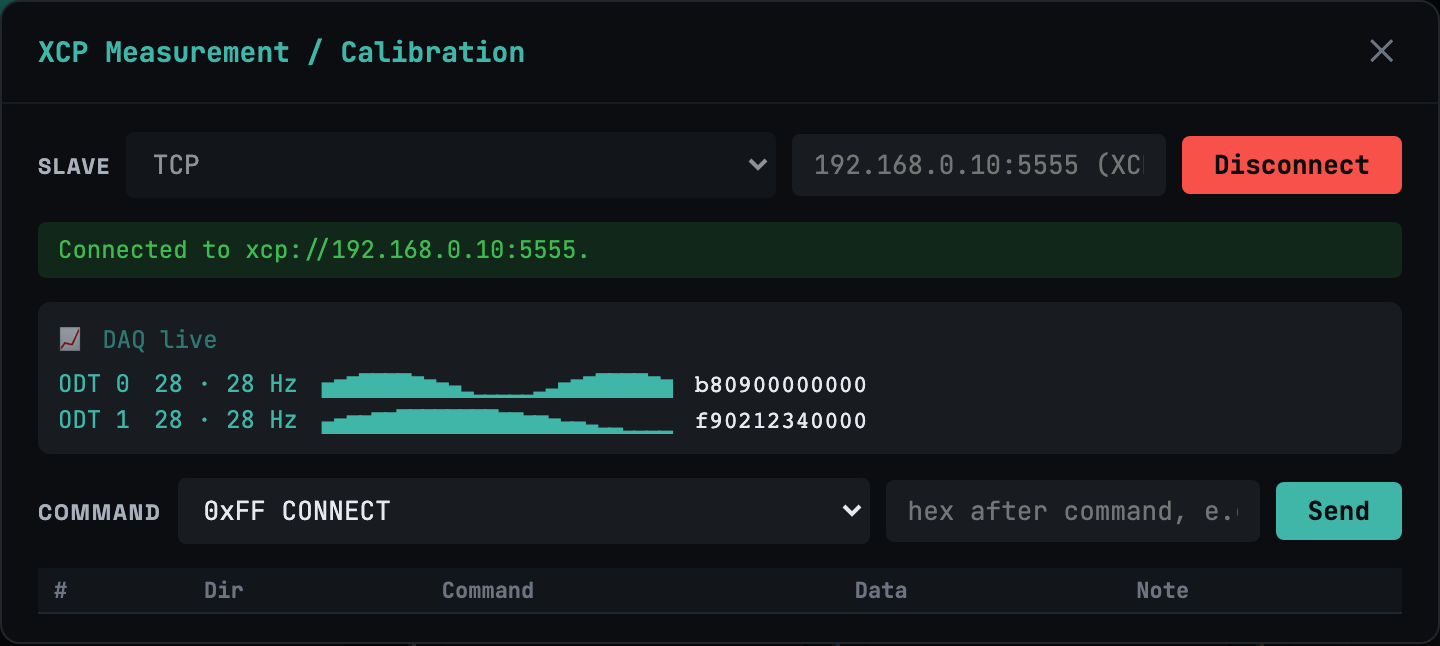Click the Dir column header
The width and height of the screenshot is (1440, 646).
[224, 590]
